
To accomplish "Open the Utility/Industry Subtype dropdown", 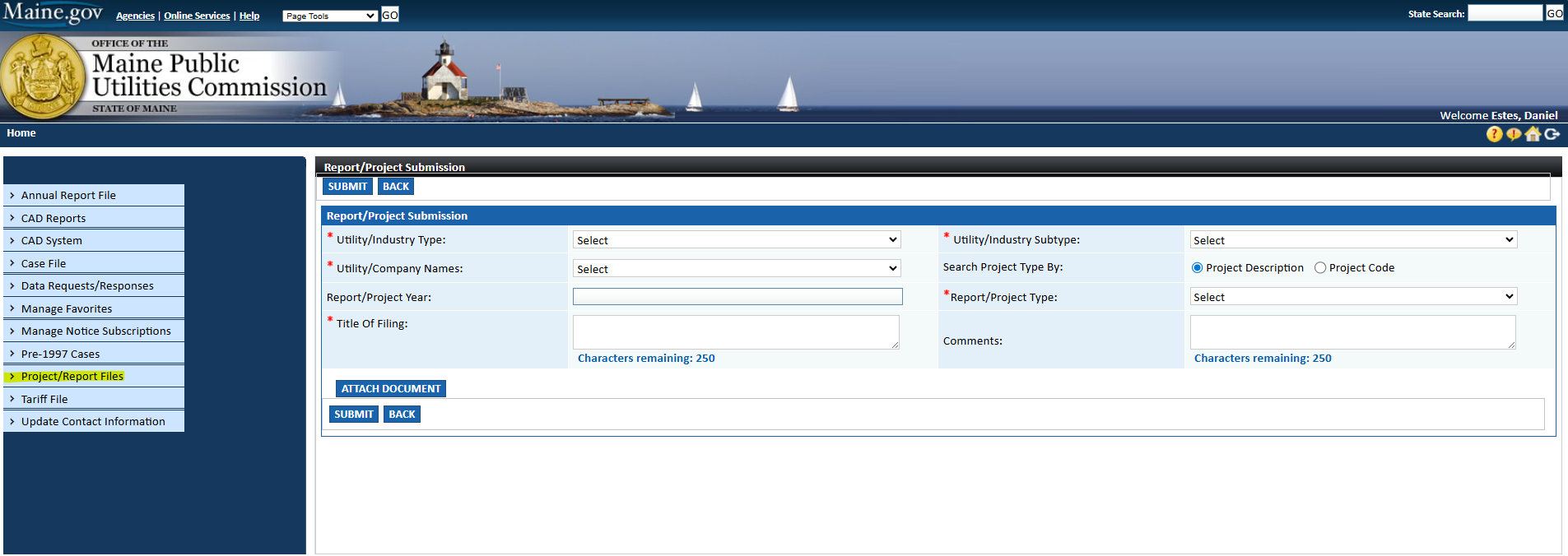I will 1353,240.
